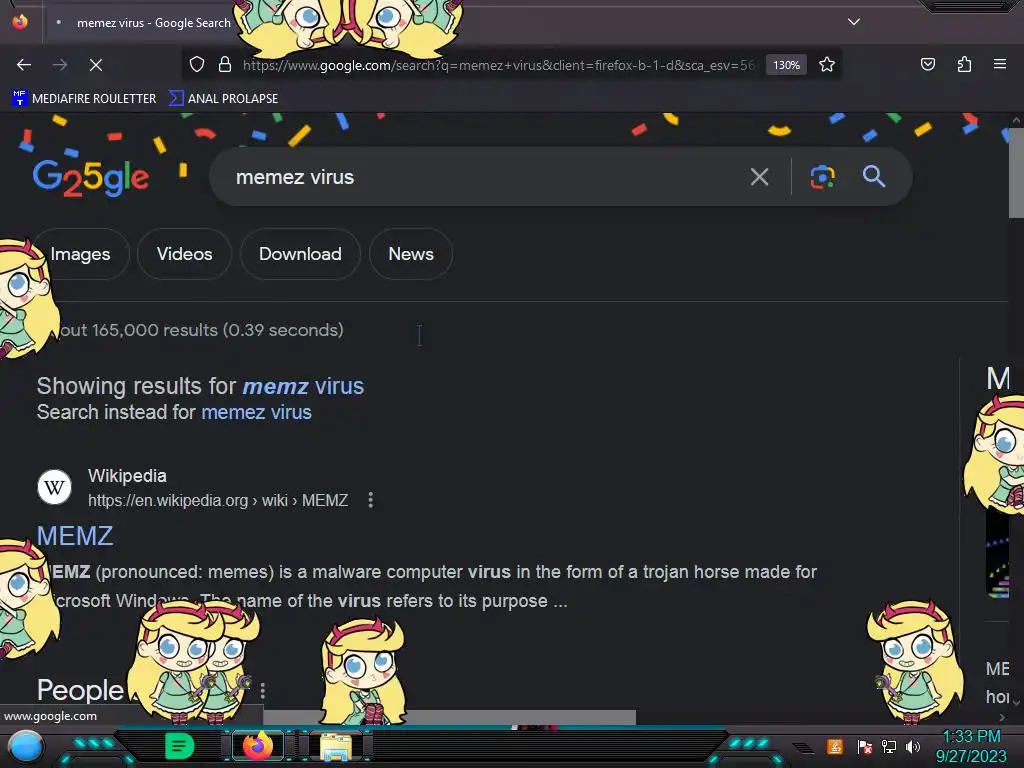Click the Google 25th anniversary logo
1024x768 pixels.
click(91, 178)
